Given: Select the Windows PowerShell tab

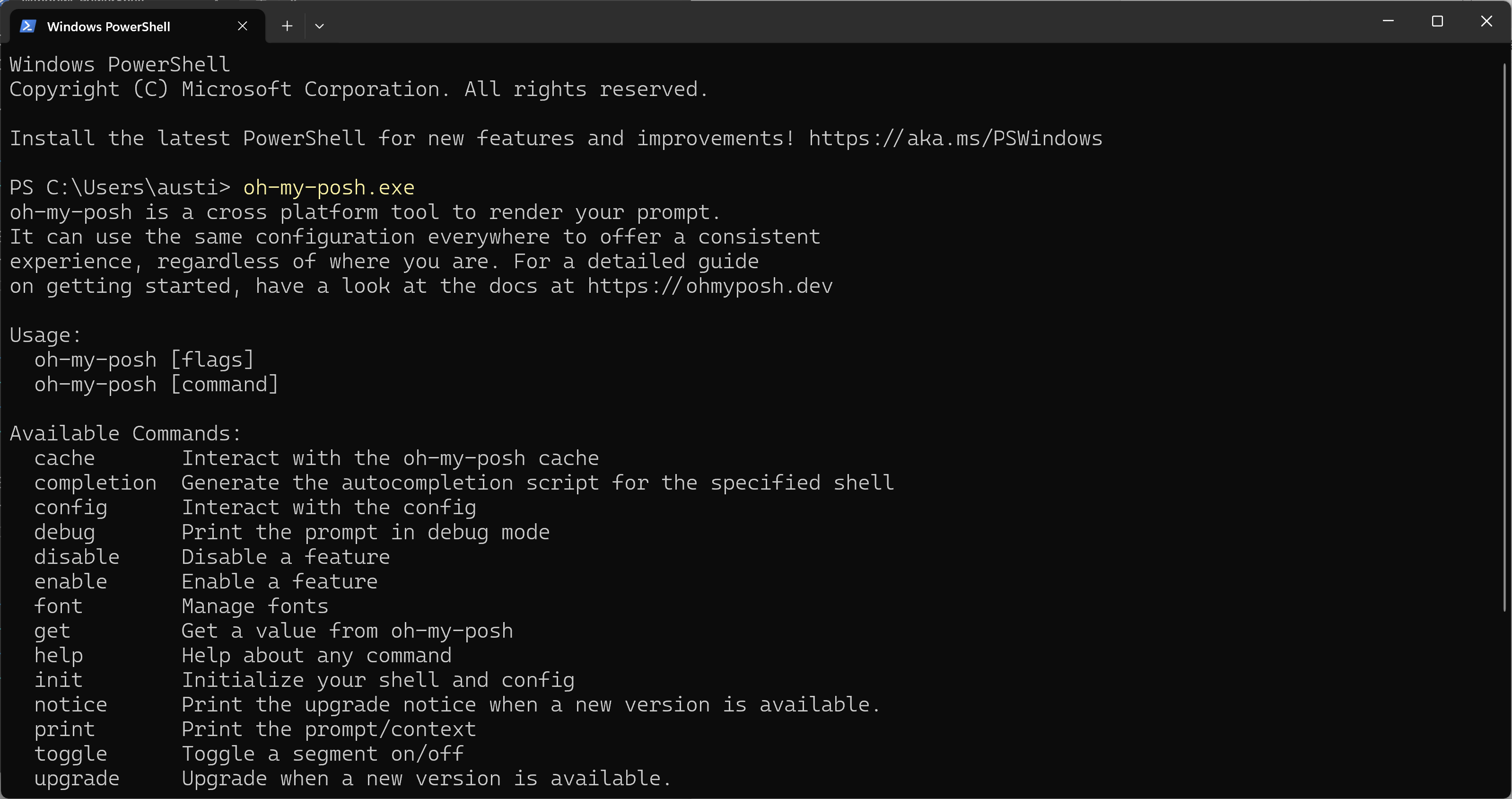Looking at the screenshot, I should coord(109,27).
